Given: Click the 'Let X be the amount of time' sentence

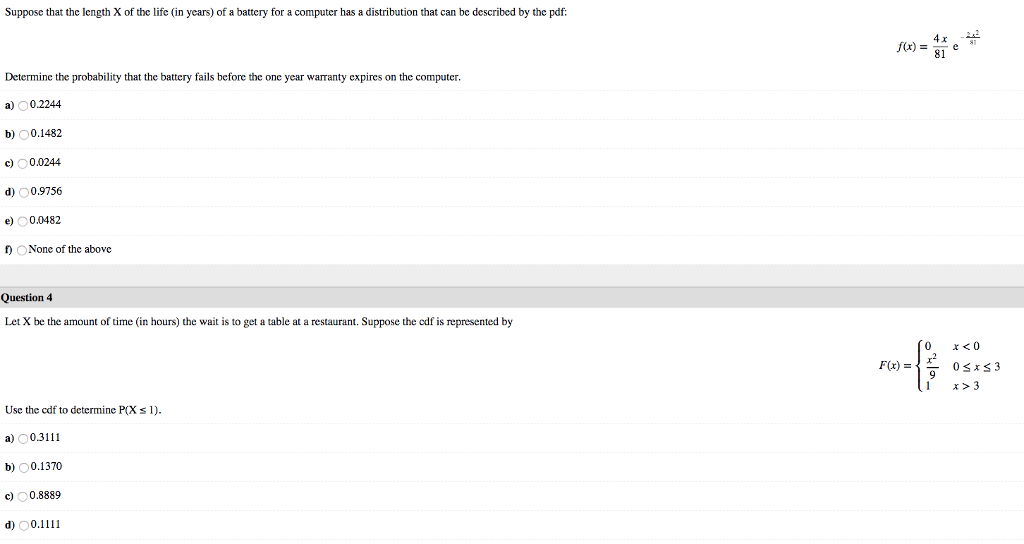Looking at the screenshot, I should pos(259,322).
